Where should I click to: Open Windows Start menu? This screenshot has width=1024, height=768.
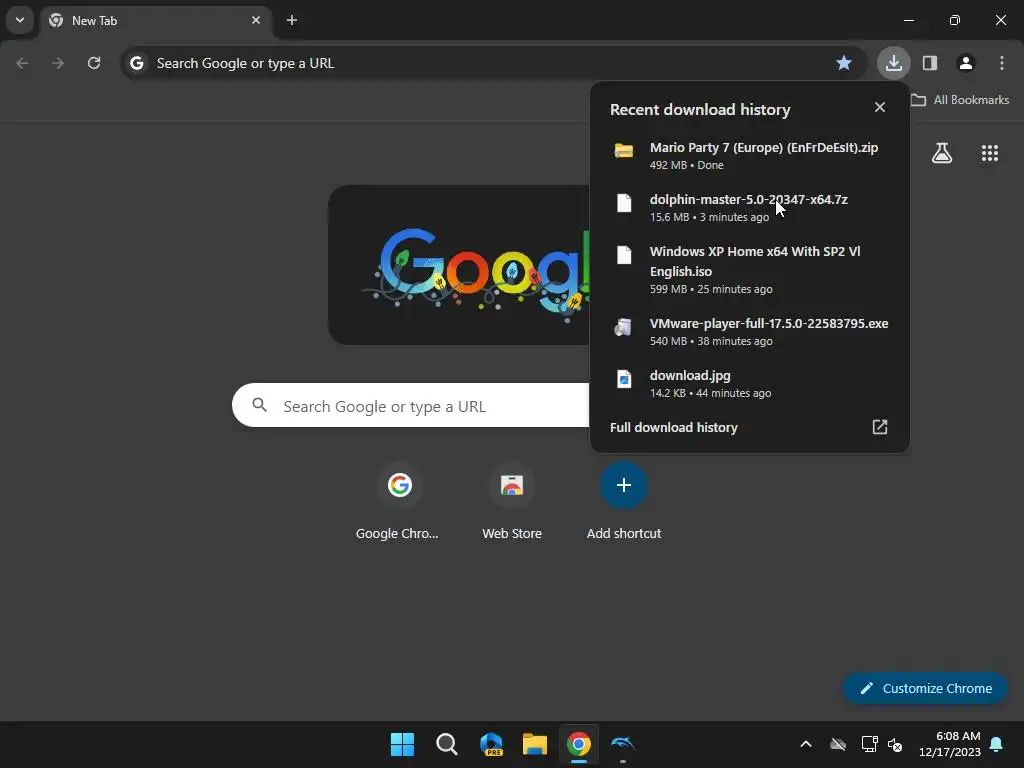tap(402, 744)
